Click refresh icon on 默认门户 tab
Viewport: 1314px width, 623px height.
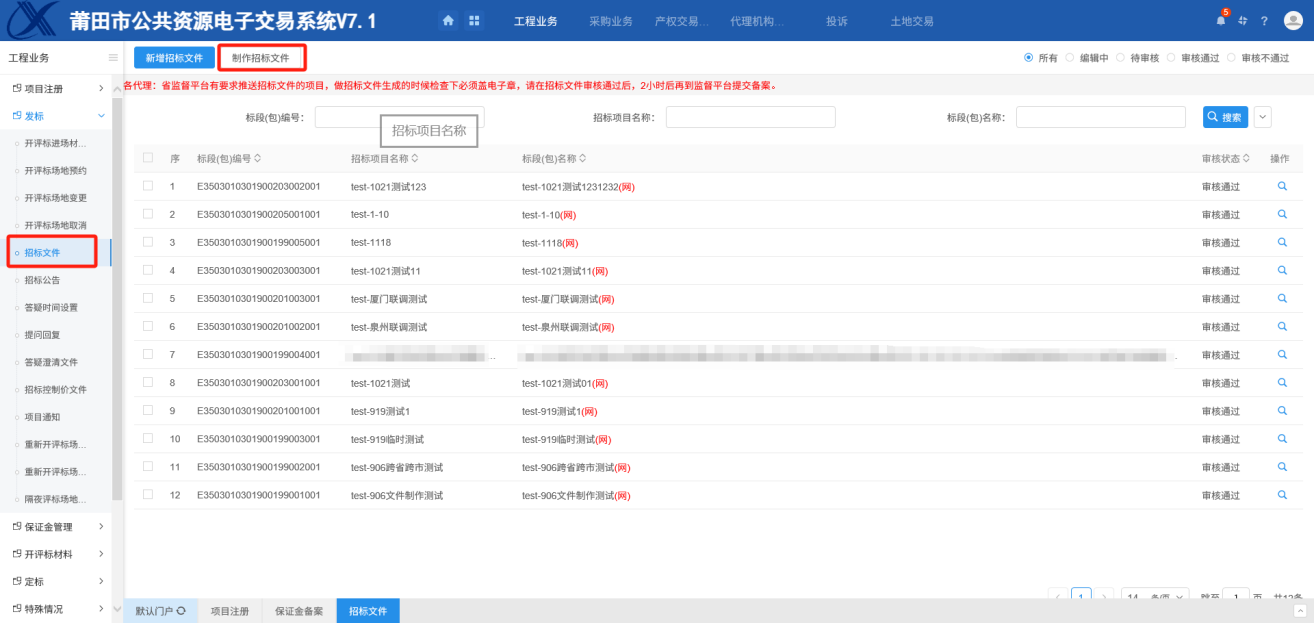181,610
